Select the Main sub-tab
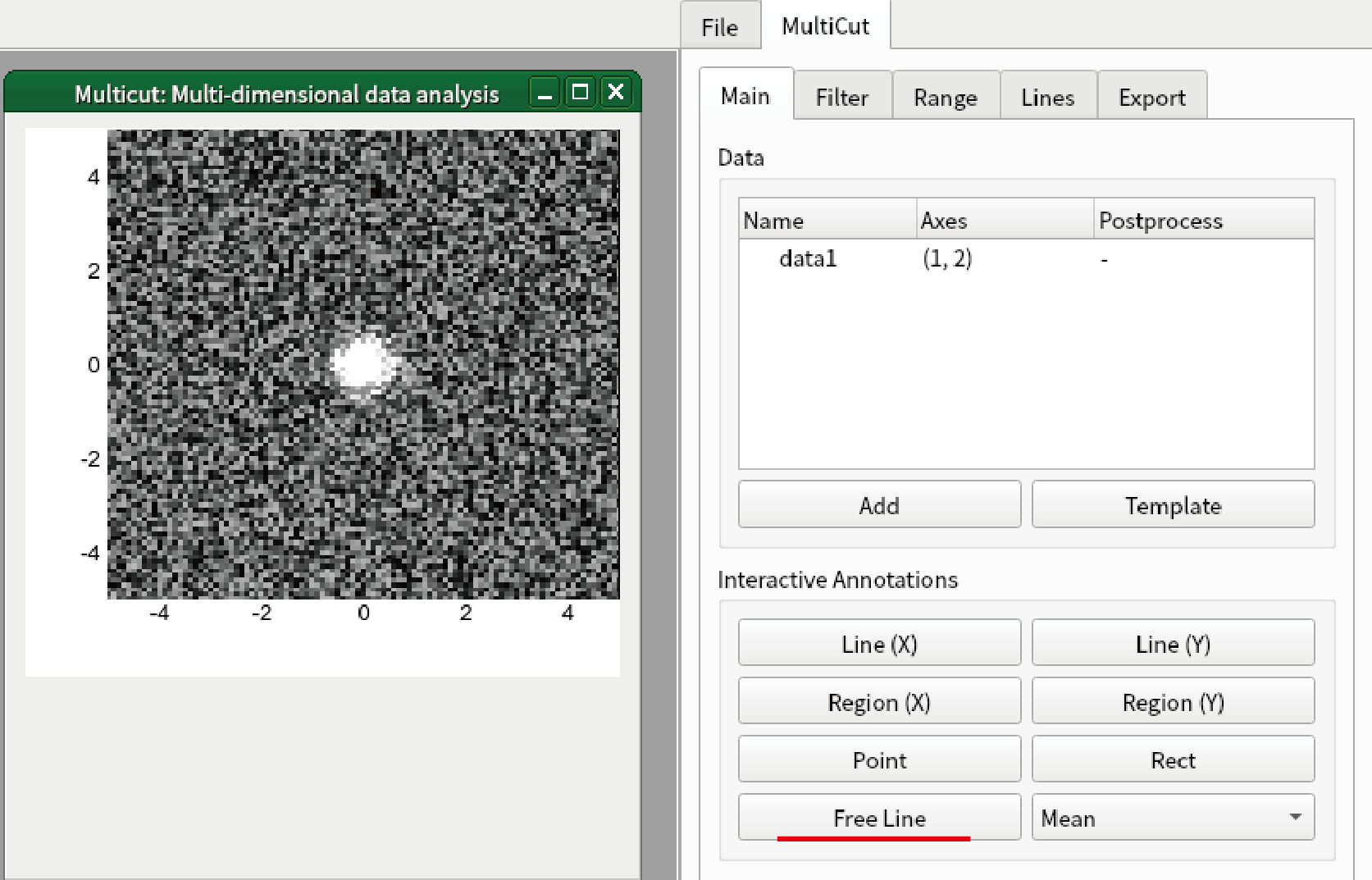The image size is (1372, 880). click(745, 96)
